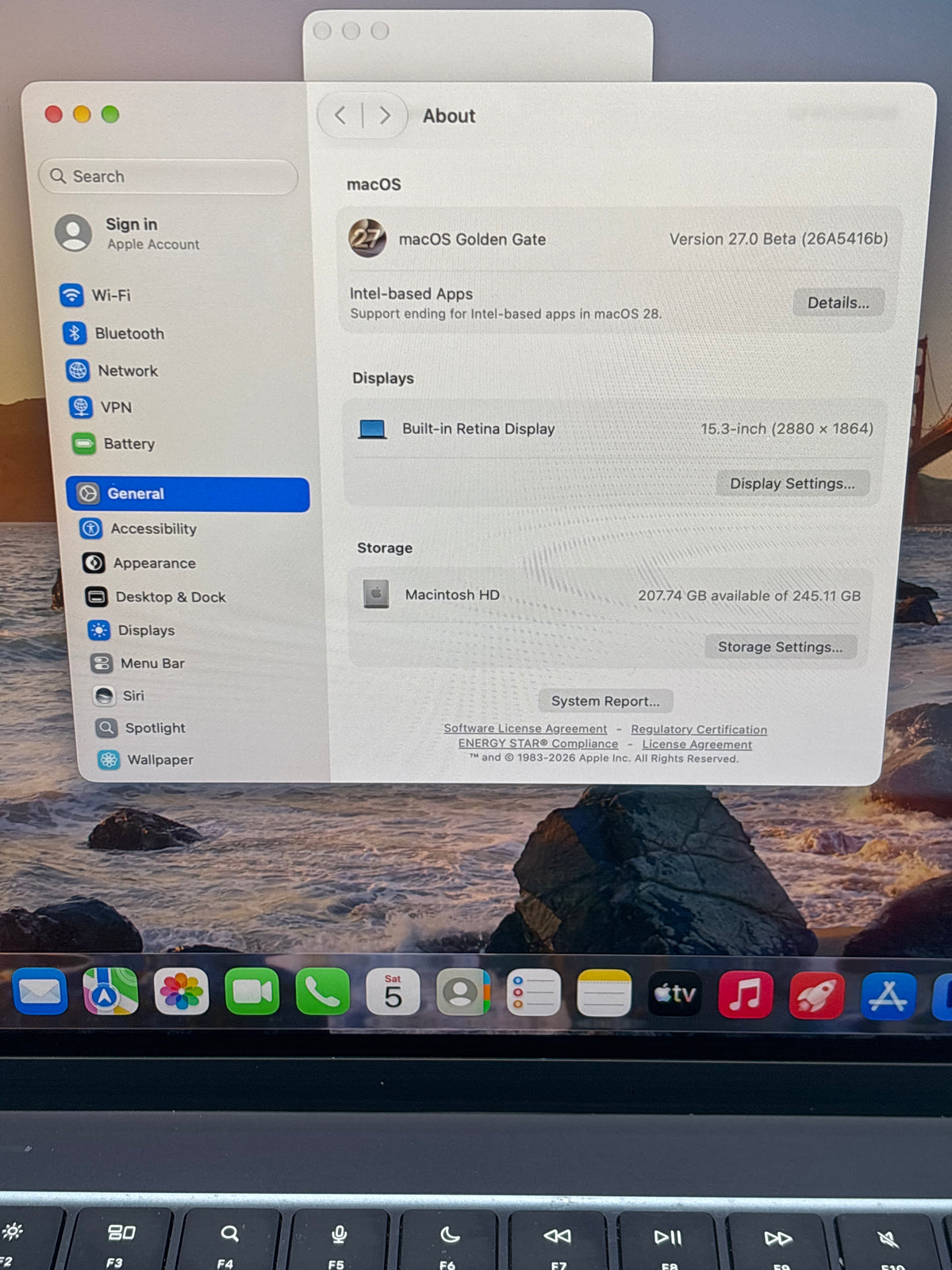
Task: Click the Search field in sidebar
Action: [168, 176]
